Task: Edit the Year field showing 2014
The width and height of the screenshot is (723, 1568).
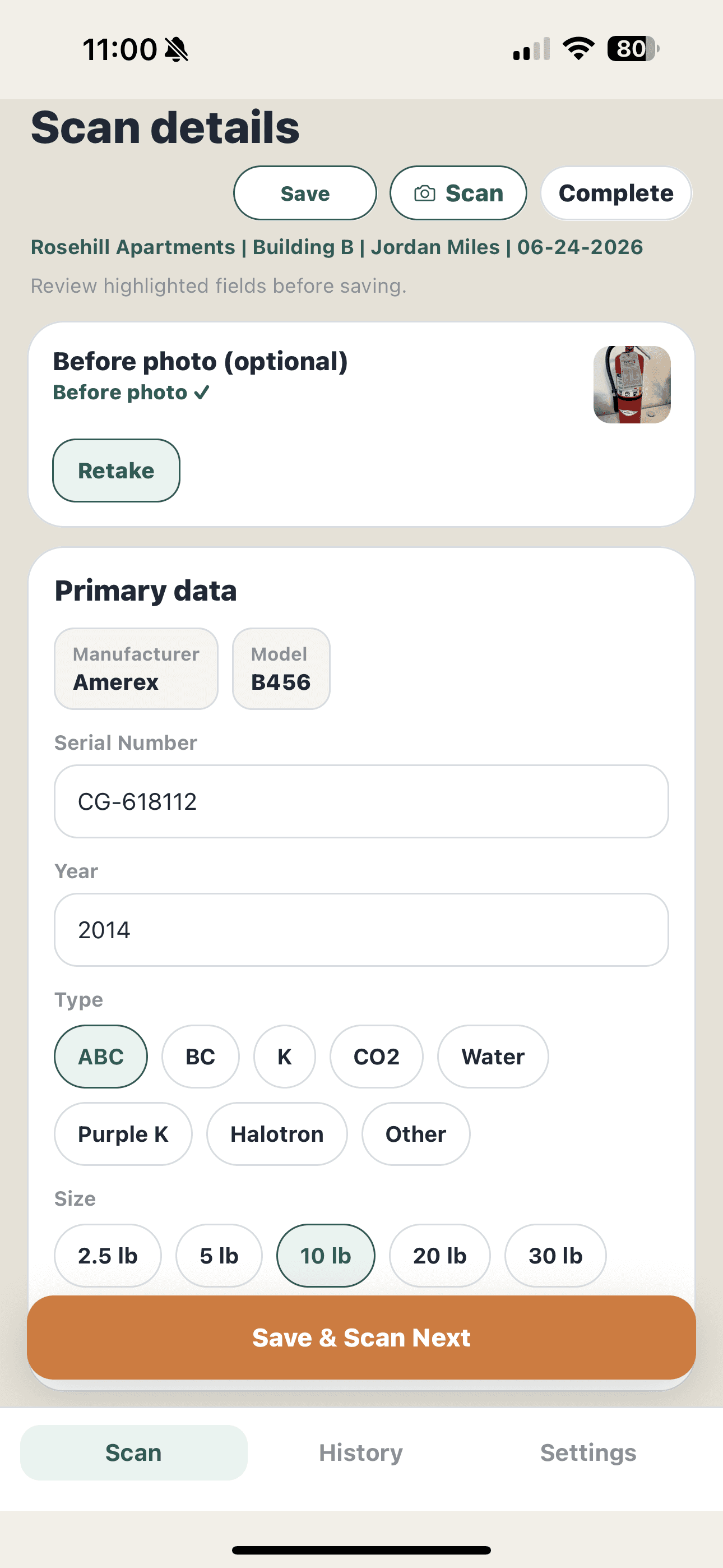Action: click(x=361, y=930)
